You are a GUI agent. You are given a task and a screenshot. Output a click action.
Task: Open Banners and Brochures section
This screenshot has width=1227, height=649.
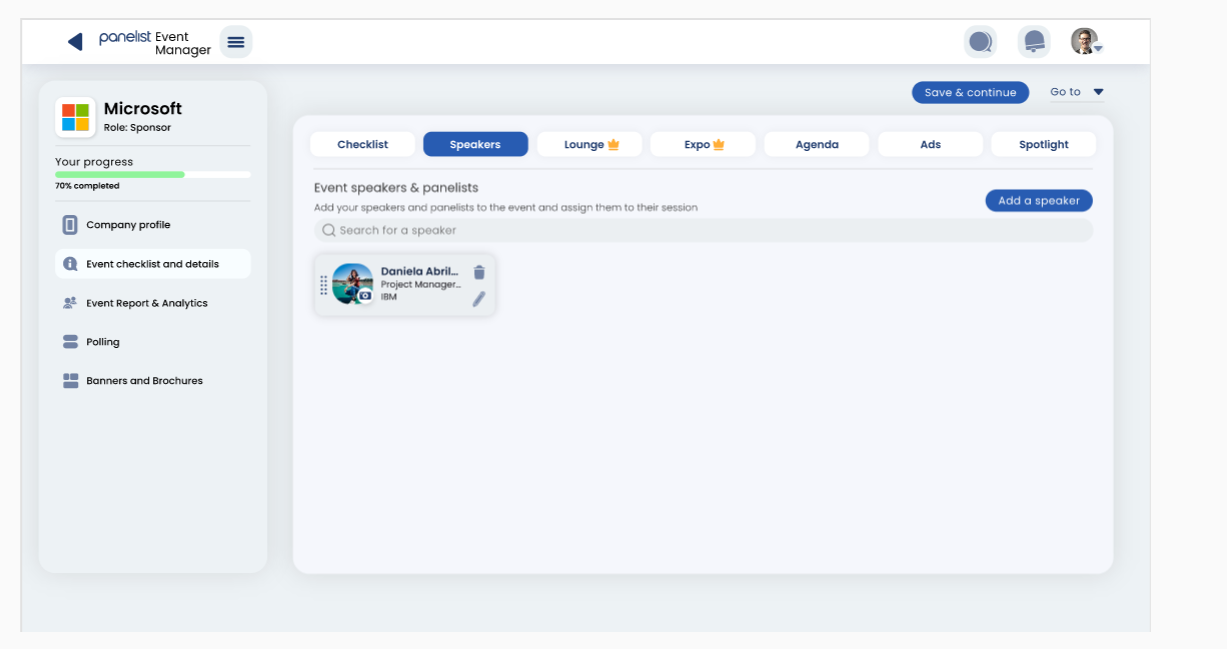[153, 381]
